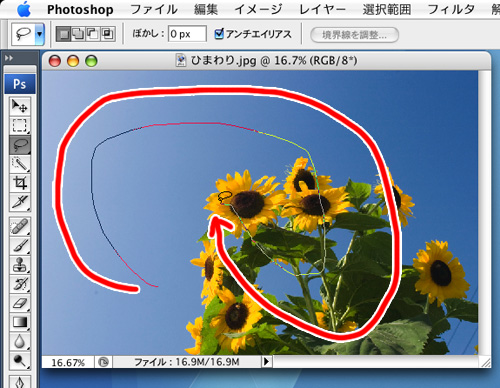Expand the collapsed toolbox double-arrow
This screenshot has width=500, height=388.
click(9, 58)
